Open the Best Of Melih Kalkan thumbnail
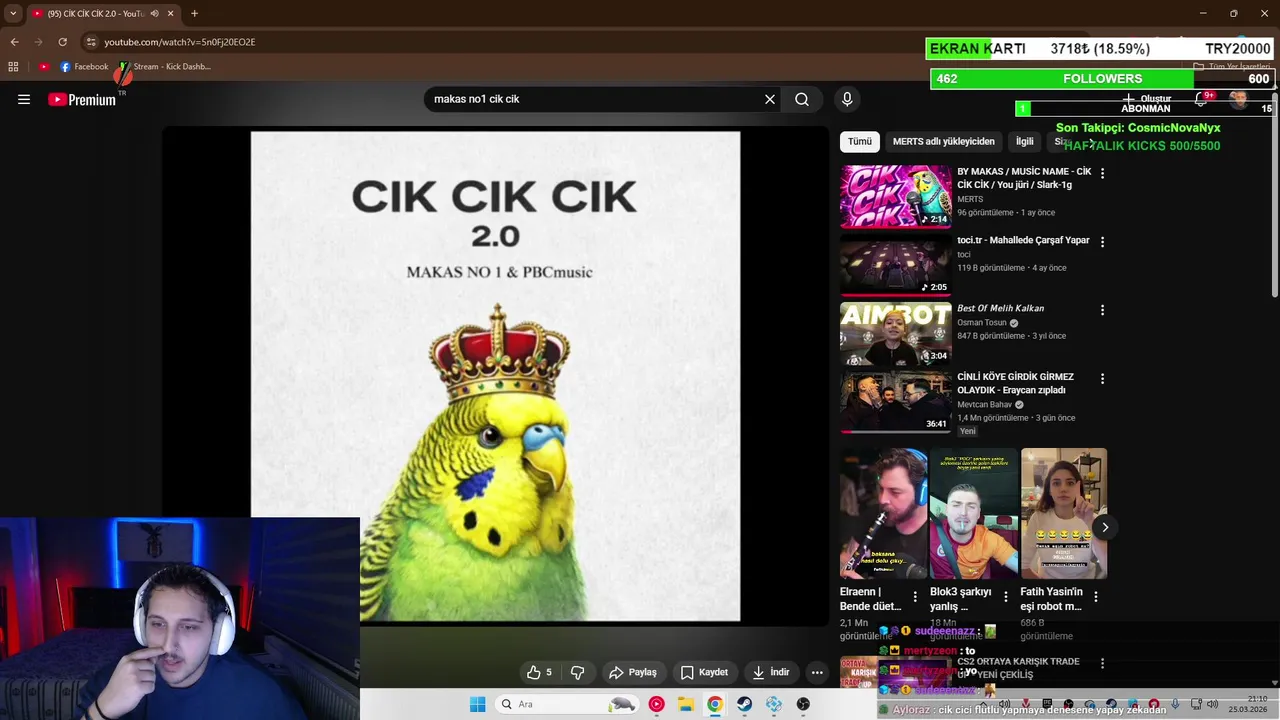1280x720 pixels. (896, 334)
